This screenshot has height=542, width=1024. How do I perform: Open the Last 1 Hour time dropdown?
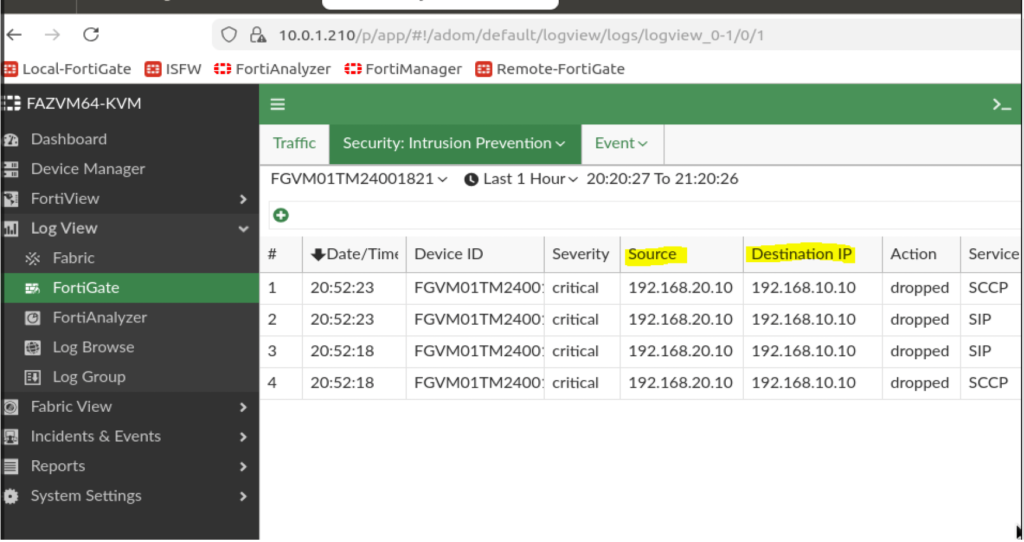click(530, 179)
